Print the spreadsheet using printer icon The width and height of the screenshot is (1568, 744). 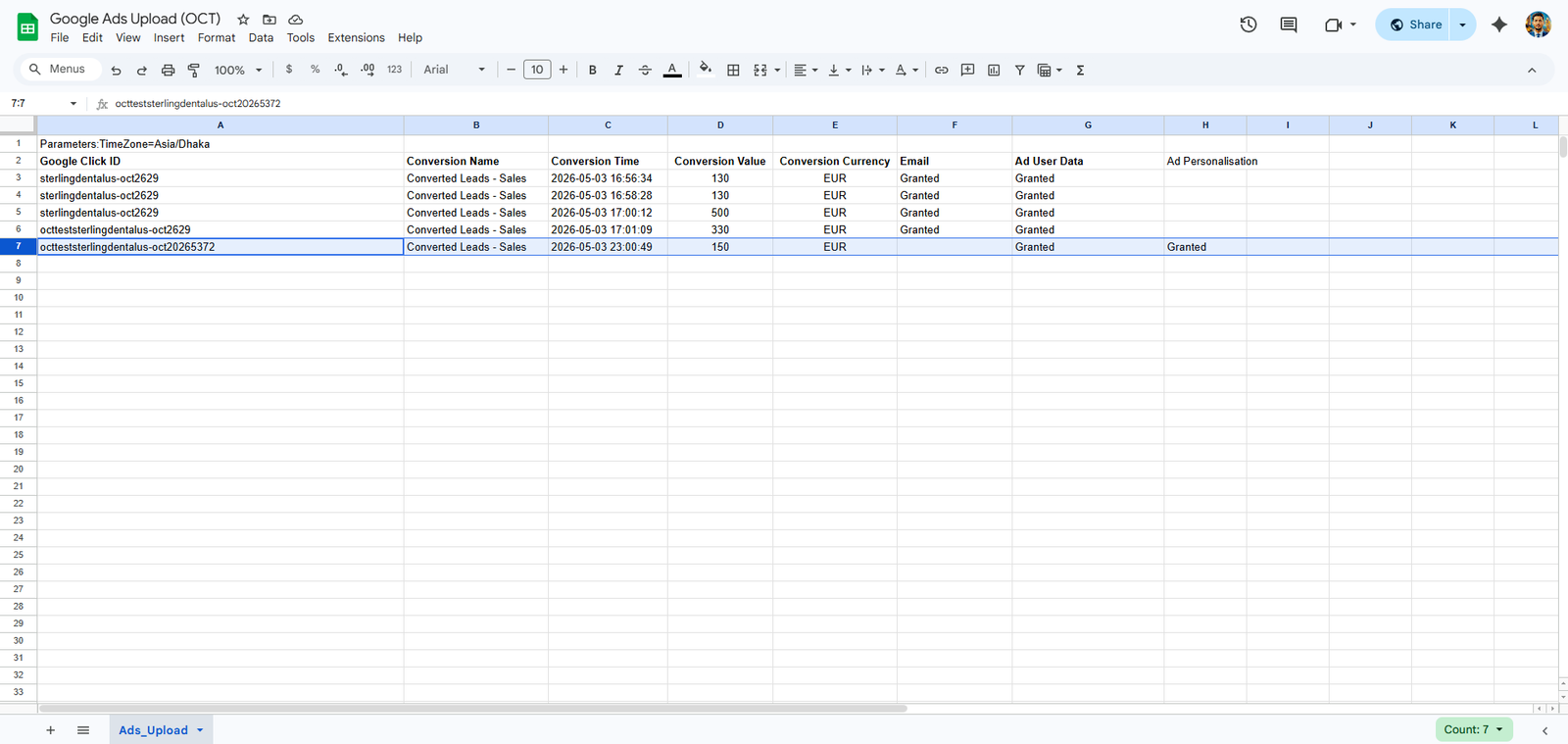pos(168,70)
